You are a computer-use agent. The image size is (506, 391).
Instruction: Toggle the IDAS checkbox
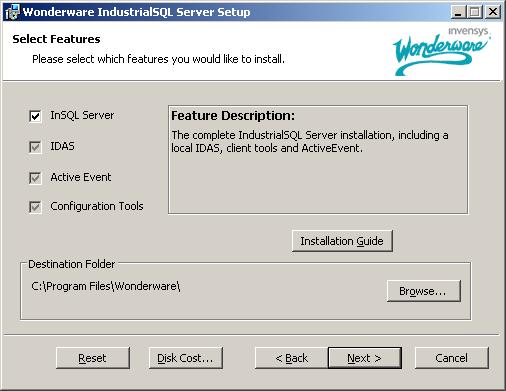pyautogui.click(x=35, y=147)
